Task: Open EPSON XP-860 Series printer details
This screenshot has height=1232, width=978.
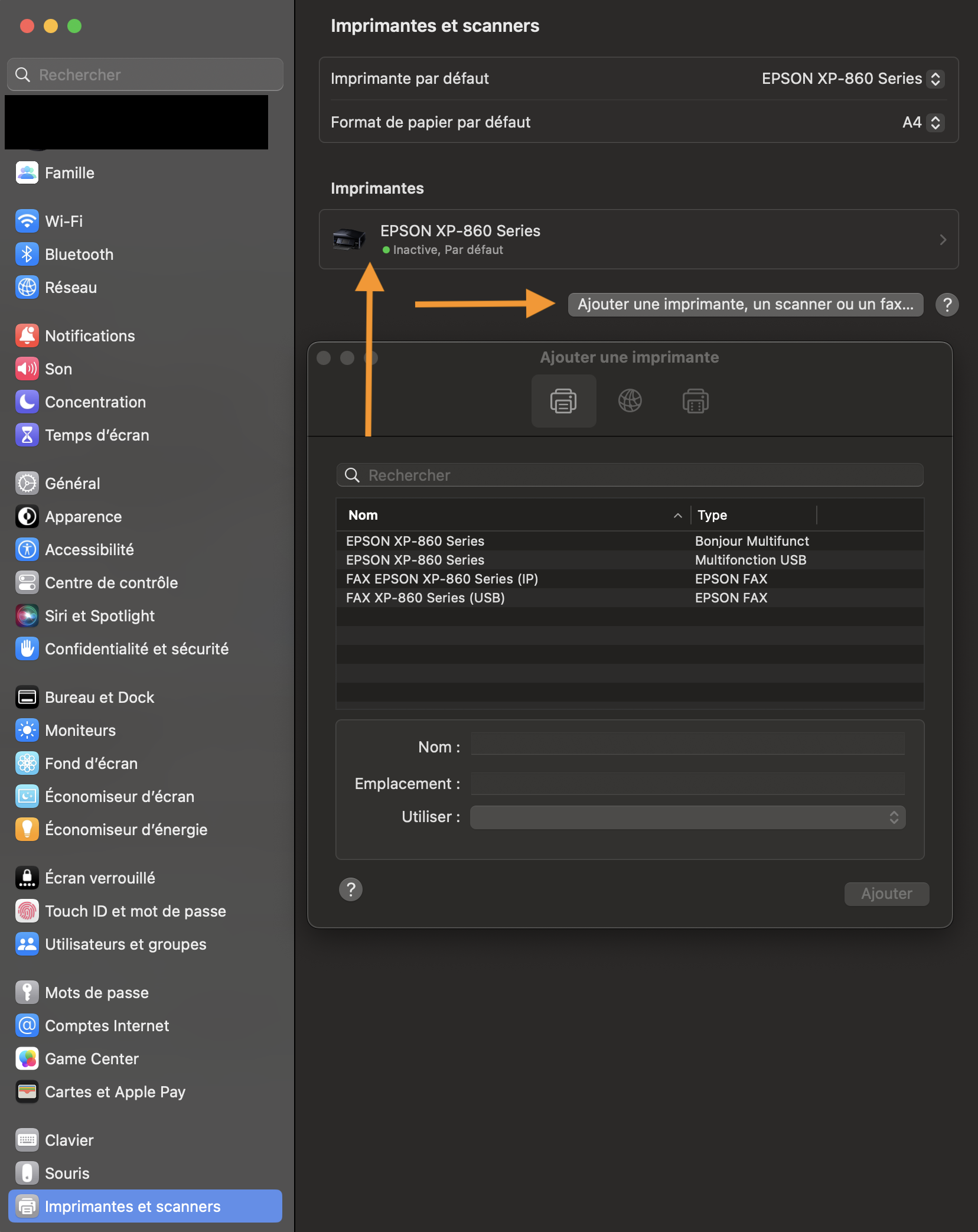Action: point(638,239)
